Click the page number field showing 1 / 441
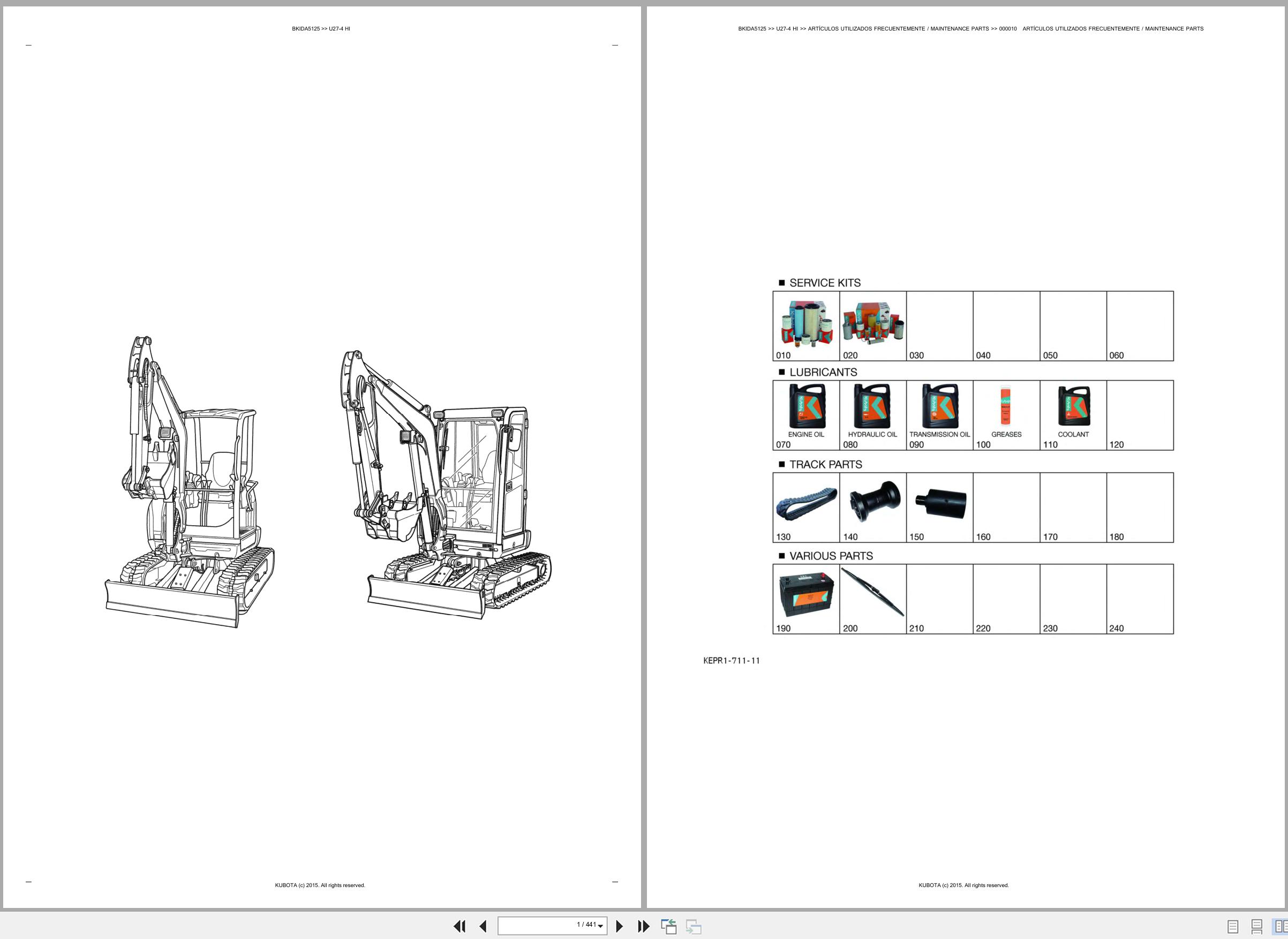Screen dimensions: 1288x939 pyautogui.click(x=552, y=926)
